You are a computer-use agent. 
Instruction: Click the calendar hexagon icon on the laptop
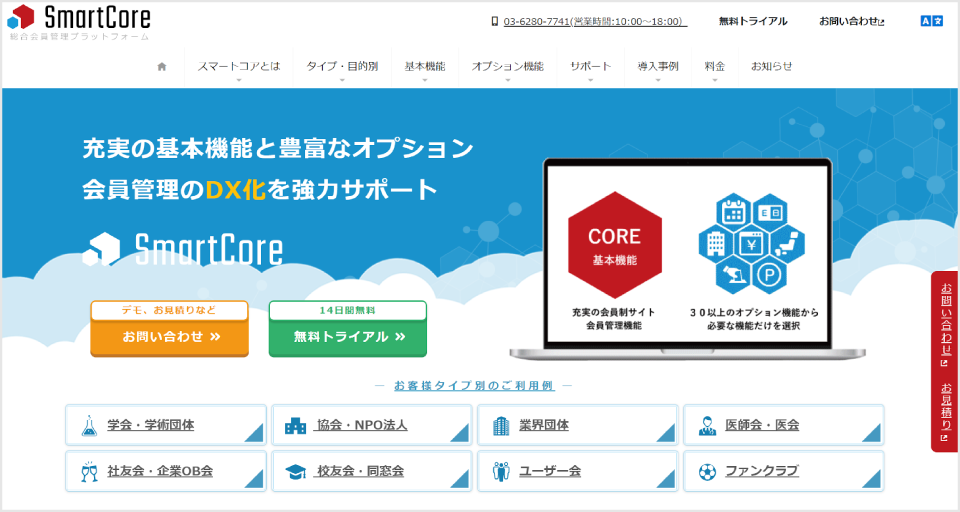pos(733,213)
